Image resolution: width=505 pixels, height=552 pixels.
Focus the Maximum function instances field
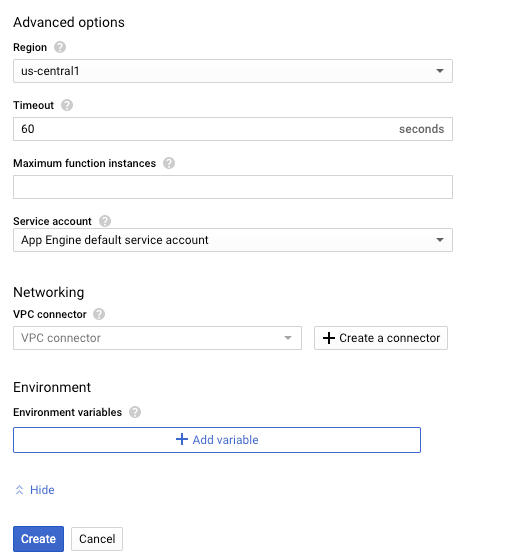233,187
